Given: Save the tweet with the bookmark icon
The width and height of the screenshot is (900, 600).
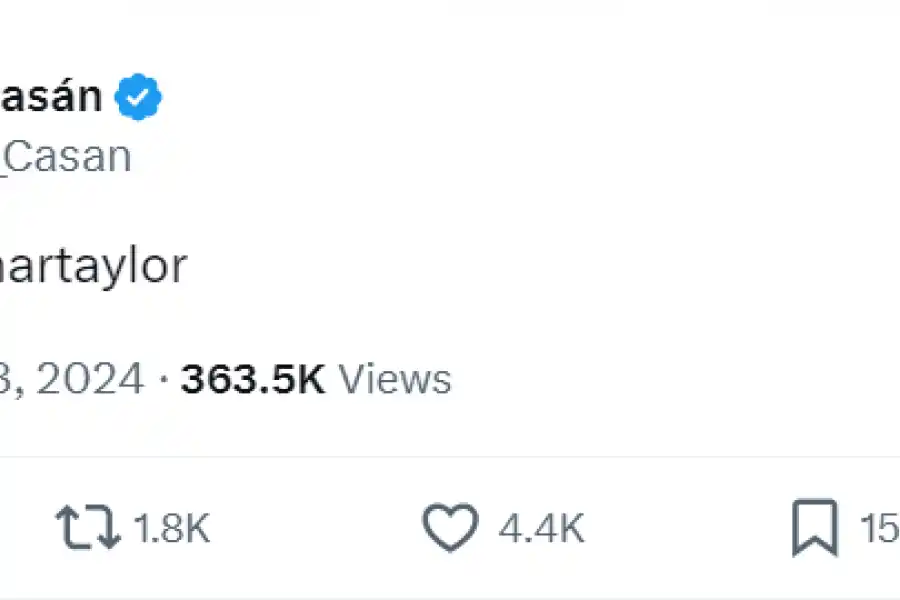Looking at the screenshot, I should (815, 529).
